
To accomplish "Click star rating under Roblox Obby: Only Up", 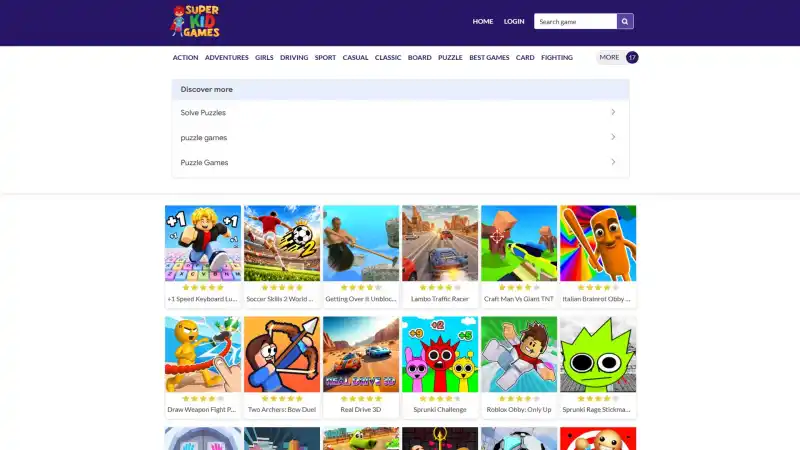I will tap(519, 398).
